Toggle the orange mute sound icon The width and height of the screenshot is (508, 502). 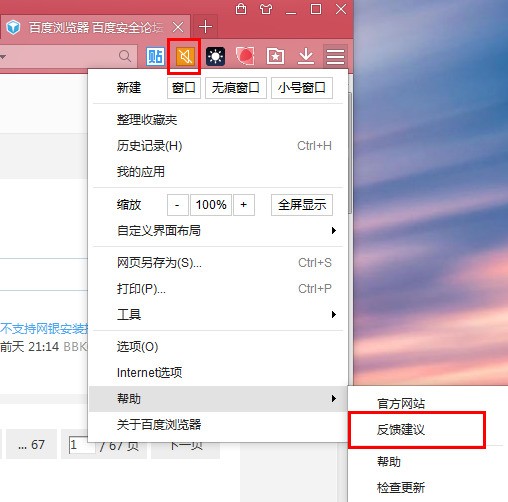click(184, 56)
